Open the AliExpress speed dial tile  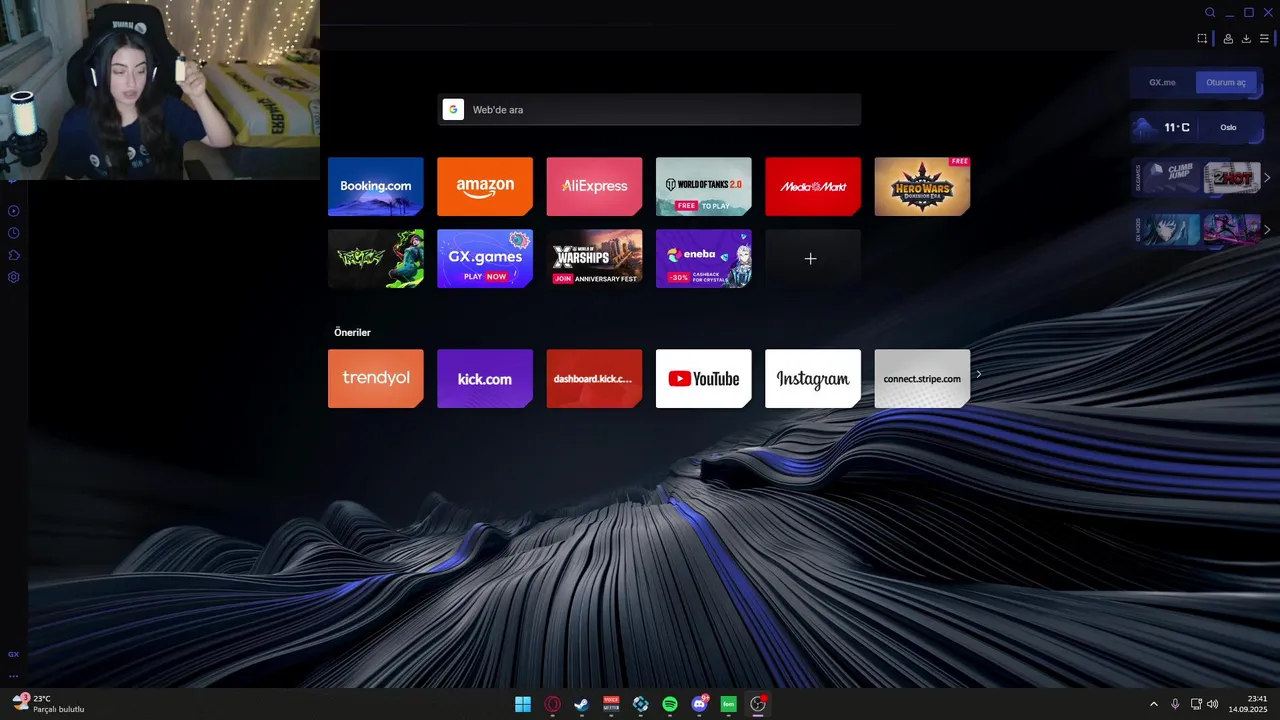pyautogui.click(x=594, y=186)
